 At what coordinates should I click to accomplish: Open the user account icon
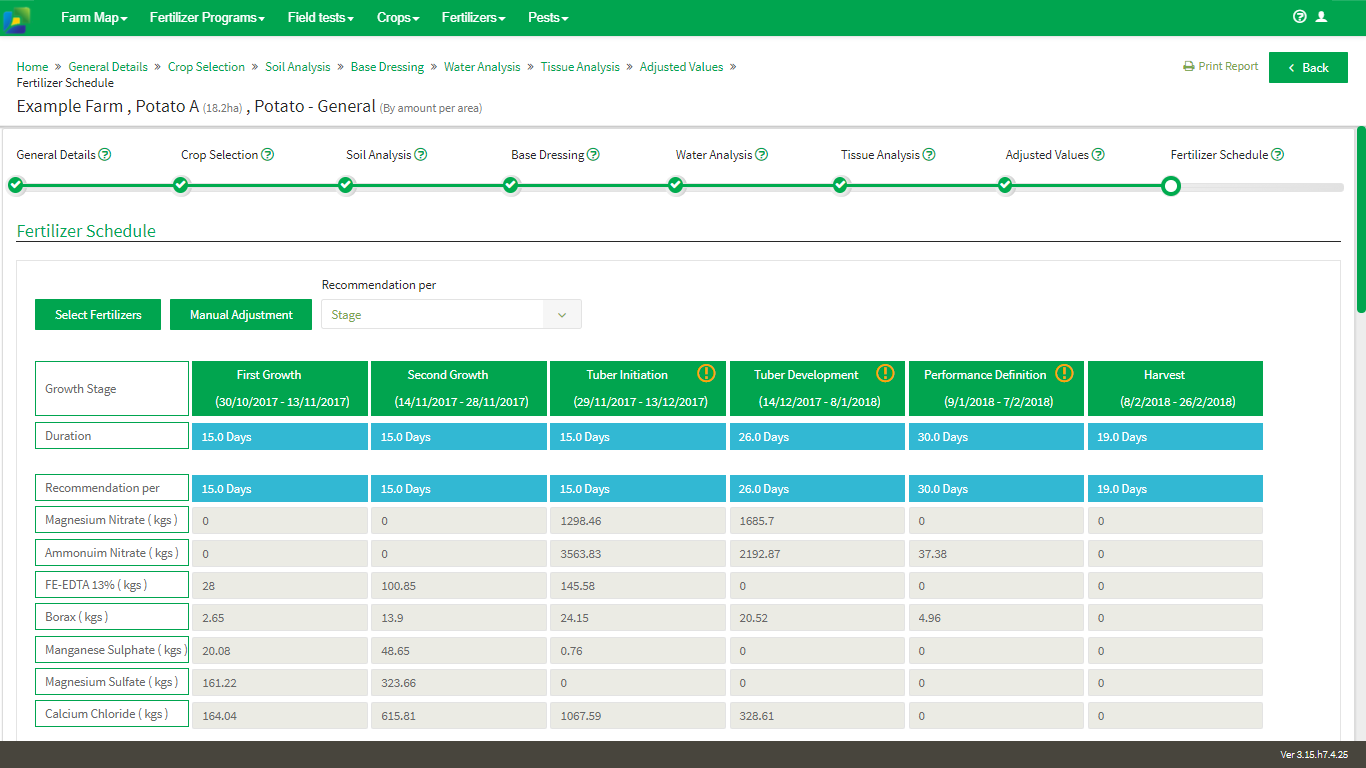[1321, 17]
